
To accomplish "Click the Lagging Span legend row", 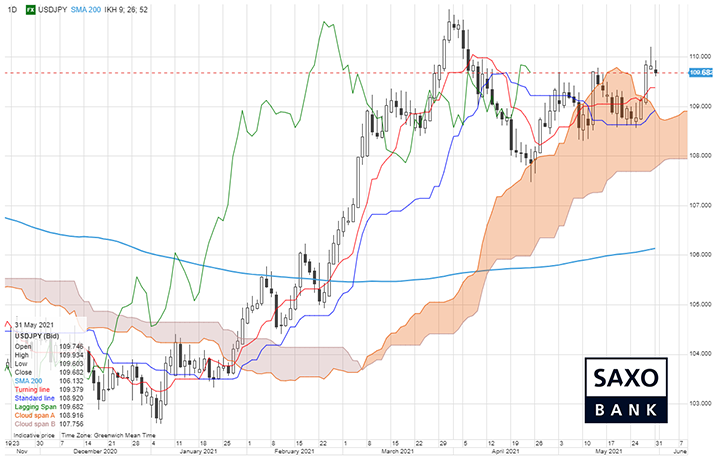I will [x=49, y=407].
